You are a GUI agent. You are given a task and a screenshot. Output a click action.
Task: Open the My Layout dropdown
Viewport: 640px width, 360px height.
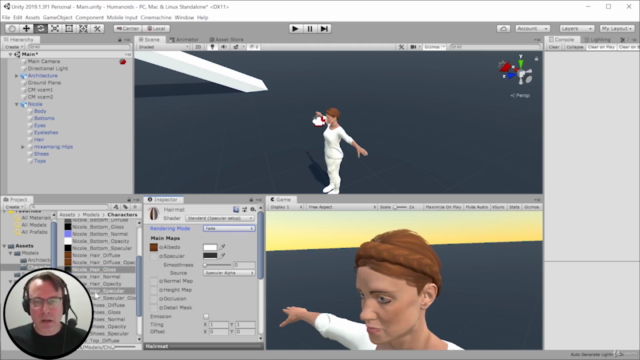point(617,29)
